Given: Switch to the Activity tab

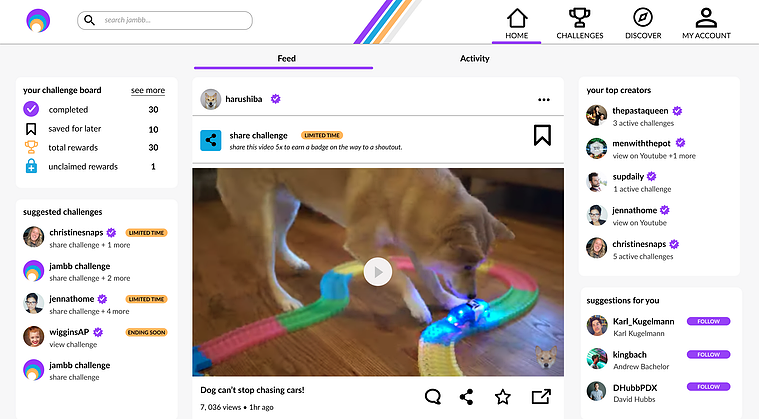Looking at the screenshot, I should point(474,59).
